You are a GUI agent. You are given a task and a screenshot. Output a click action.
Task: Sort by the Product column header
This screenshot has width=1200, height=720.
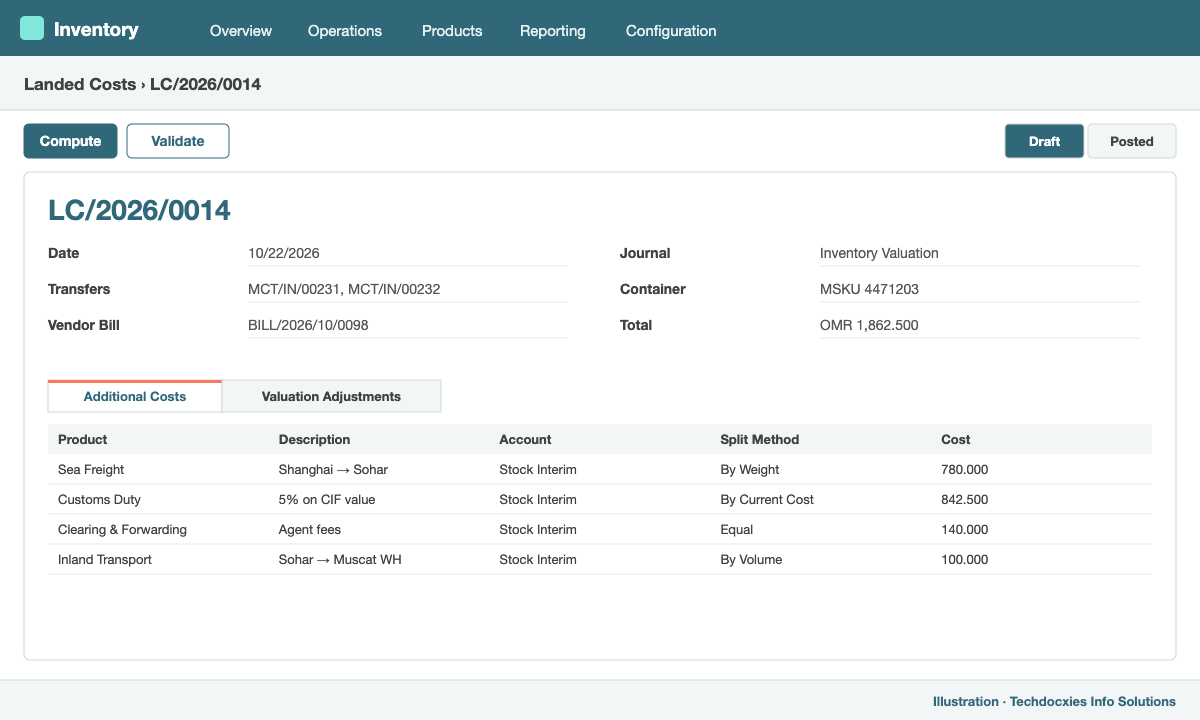83,439
